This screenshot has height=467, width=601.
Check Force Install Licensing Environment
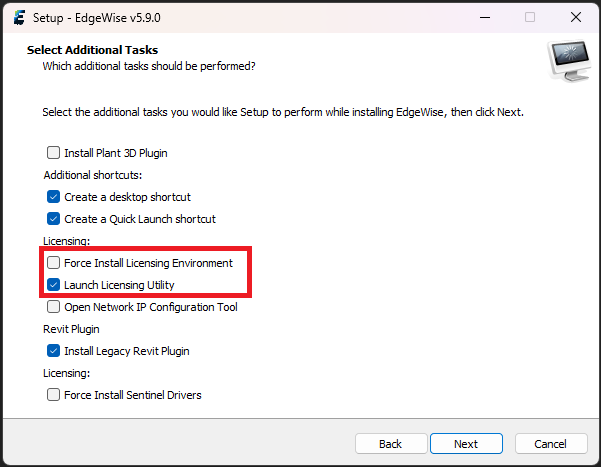click(54, 263)
